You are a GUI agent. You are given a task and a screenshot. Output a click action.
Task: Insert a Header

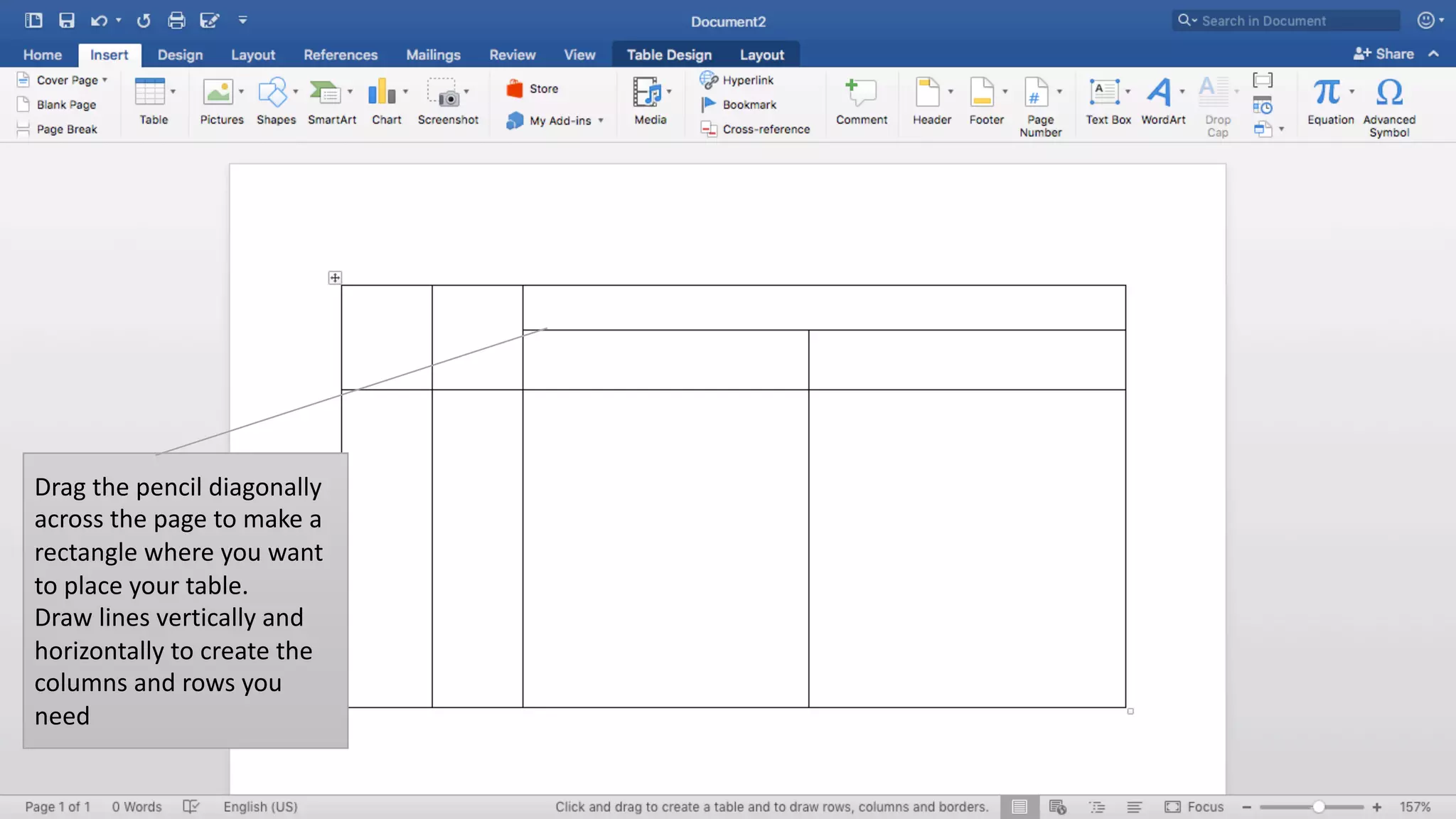coord(927,92)
